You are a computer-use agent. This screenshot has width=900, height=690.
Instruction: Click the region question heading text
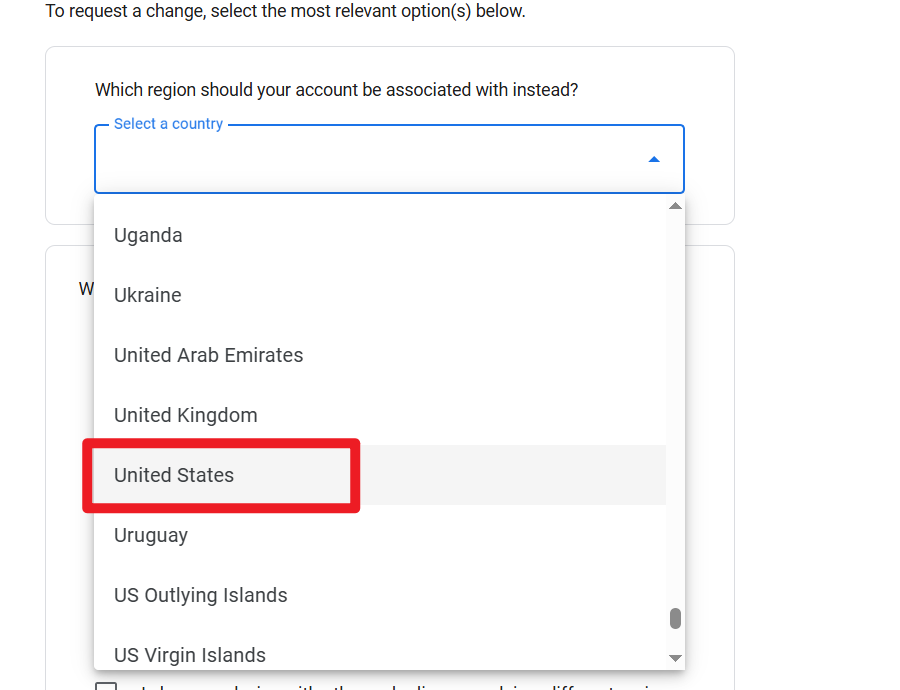click(336, 90)
